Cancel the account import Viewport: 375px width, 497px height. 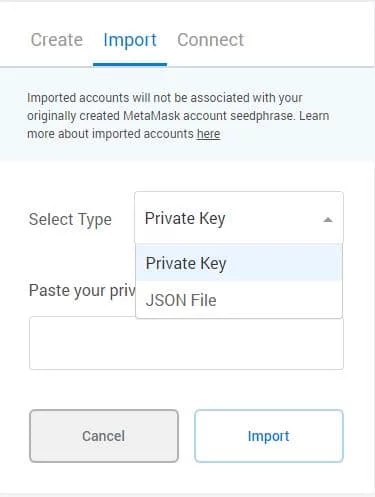(x=104, y=436)
